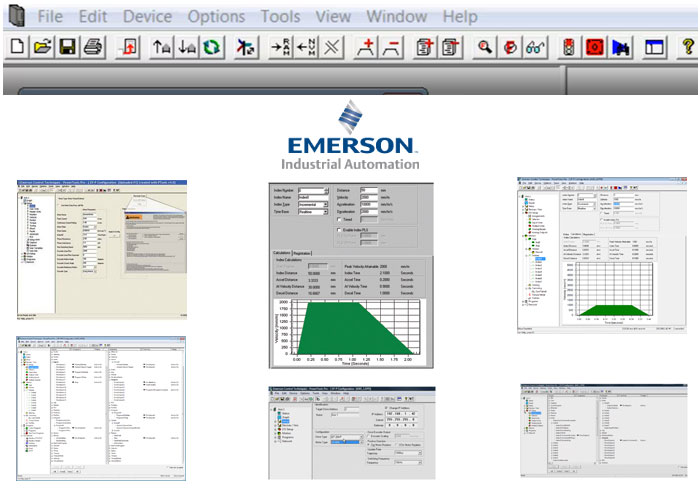Image resolution: width=700 pixels, height=500 pixels.
Task: Click the Emerson Industrial Automation logo
Action: (x=350, y=135)
